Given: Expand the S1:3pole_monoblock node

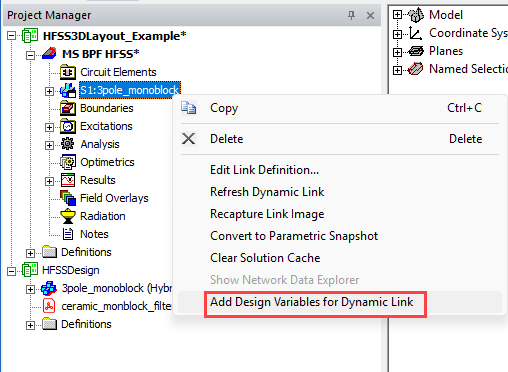Looking at the screenshot, I should point(49,91).
